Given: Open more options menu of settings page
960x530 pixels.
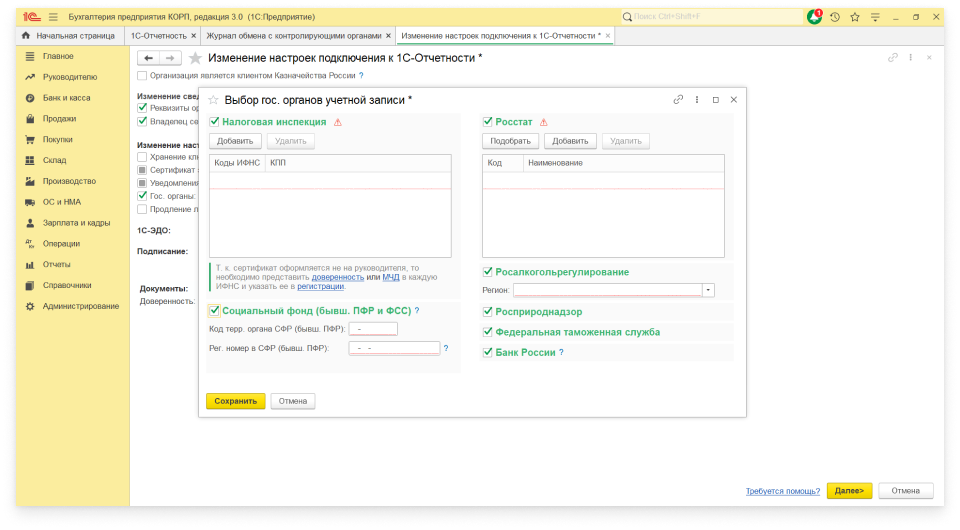Looking at the screenshot, I should [x=911, y=58].
